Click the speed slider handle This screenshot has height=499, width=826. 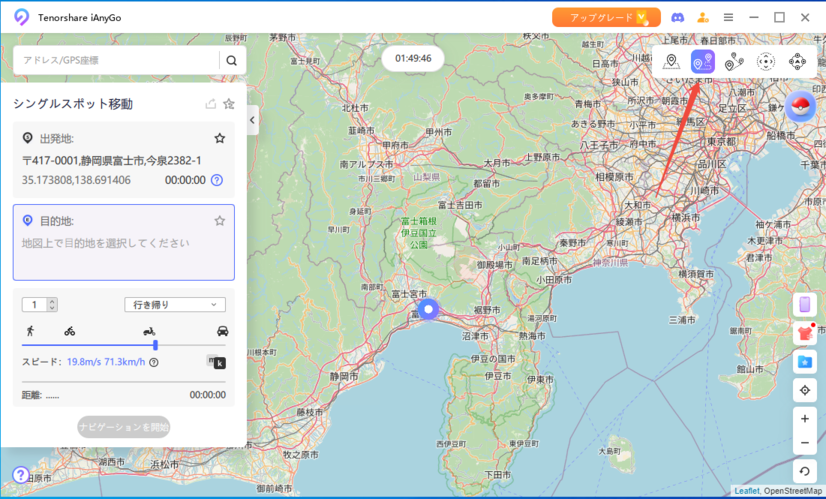[155, 345]
